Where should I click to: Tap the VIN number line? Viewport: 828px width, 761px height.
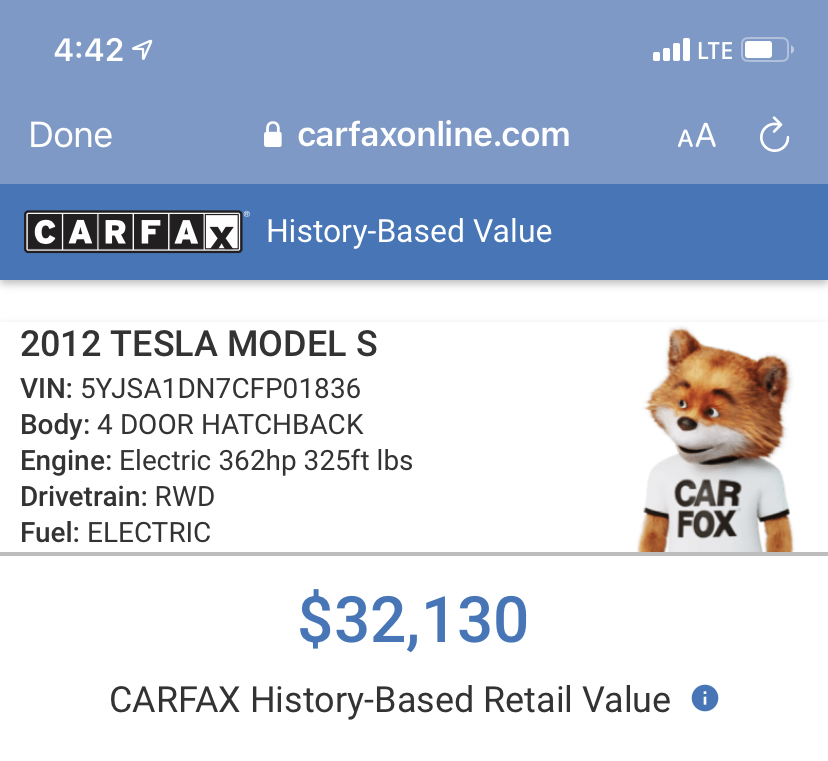[x=190, y=388]
